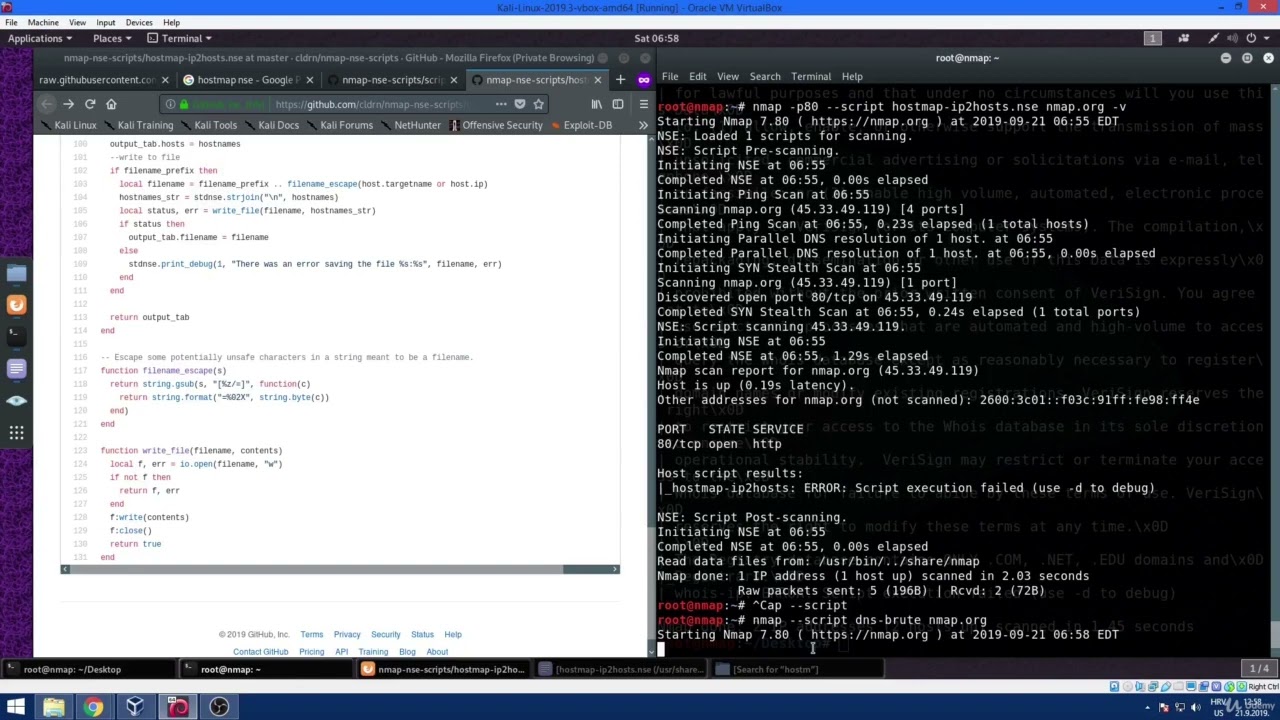Open OBS Studio from Windows taskbar
1280x720 pixels.
pyautogui.click(x=219, y=707)
